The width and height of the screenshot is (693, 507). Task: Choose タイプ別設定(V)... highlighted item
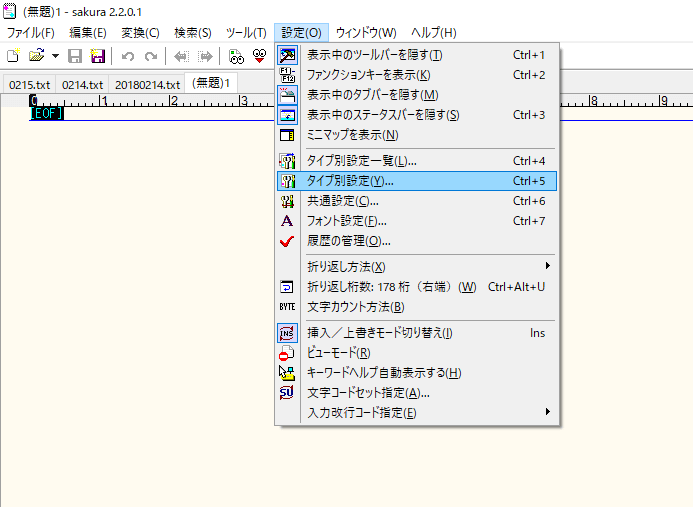(x=417, y=181)
